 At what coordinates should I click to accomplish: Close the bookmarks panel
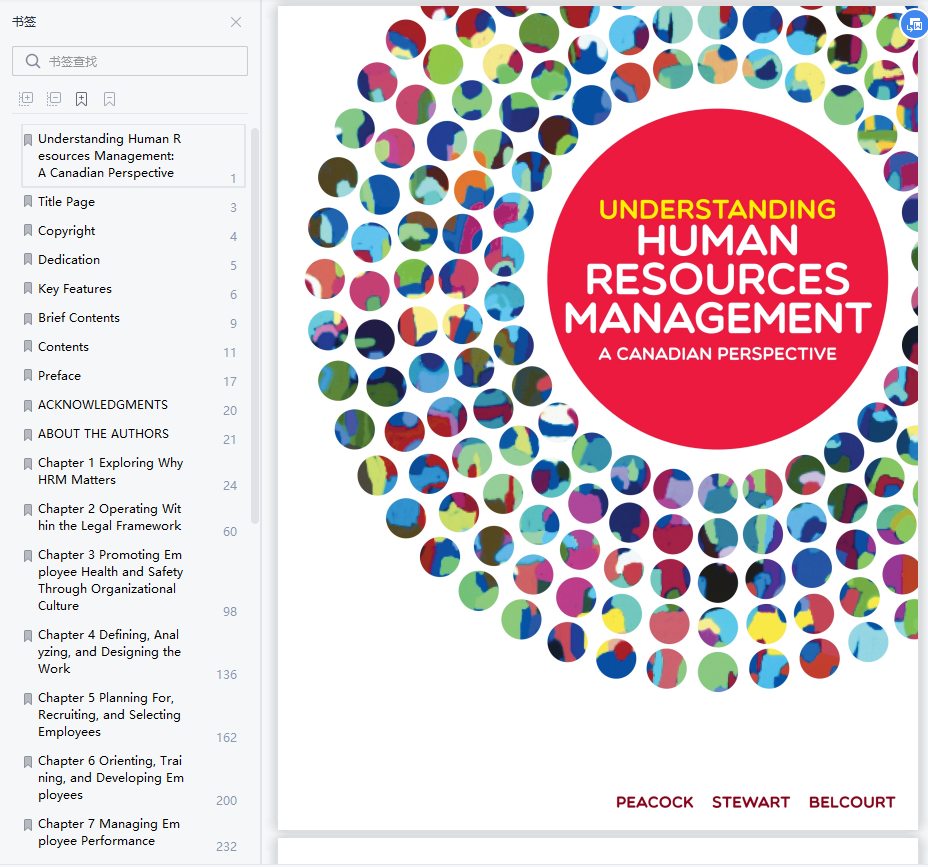[236, 22]
